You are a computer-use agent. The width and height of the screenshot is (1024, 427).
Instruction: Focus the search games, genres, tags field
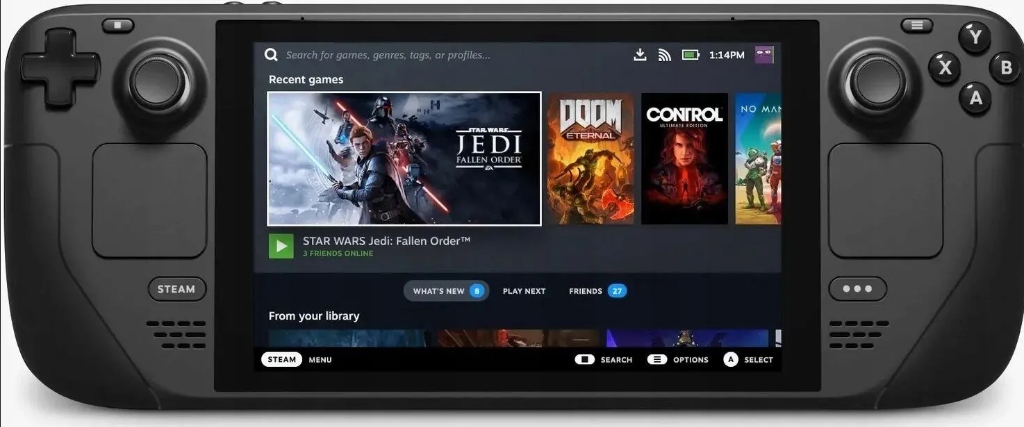pyautogui.click(x=388, y=55)
